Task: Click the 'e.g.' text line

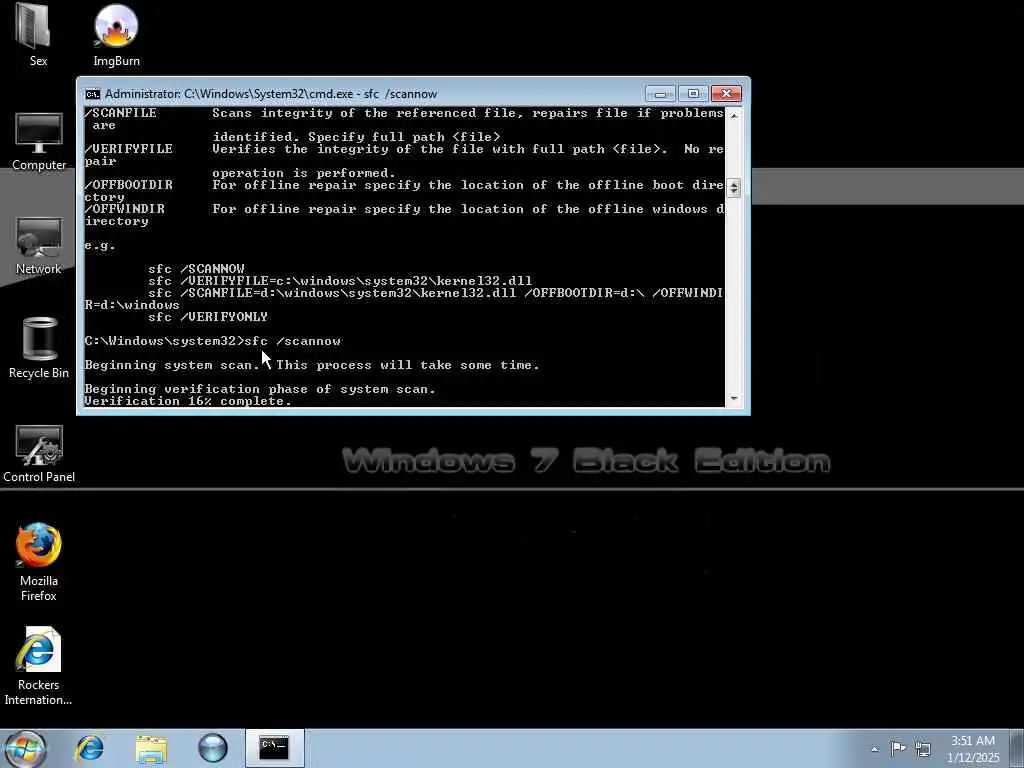Action: (x=100, y=246)
